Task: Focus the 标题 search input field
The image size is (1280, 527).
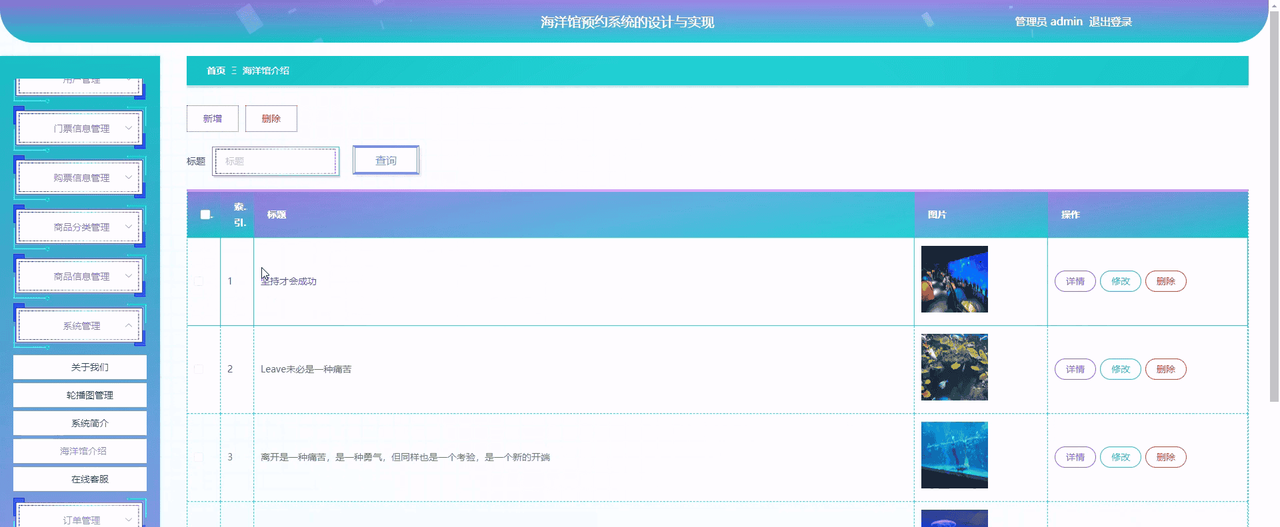Action: pos(276,161)
